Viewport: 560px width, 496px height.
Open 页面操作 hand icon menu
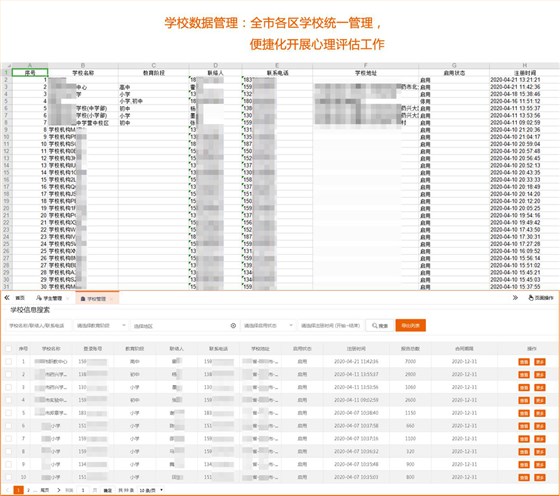tap(541, 298)
